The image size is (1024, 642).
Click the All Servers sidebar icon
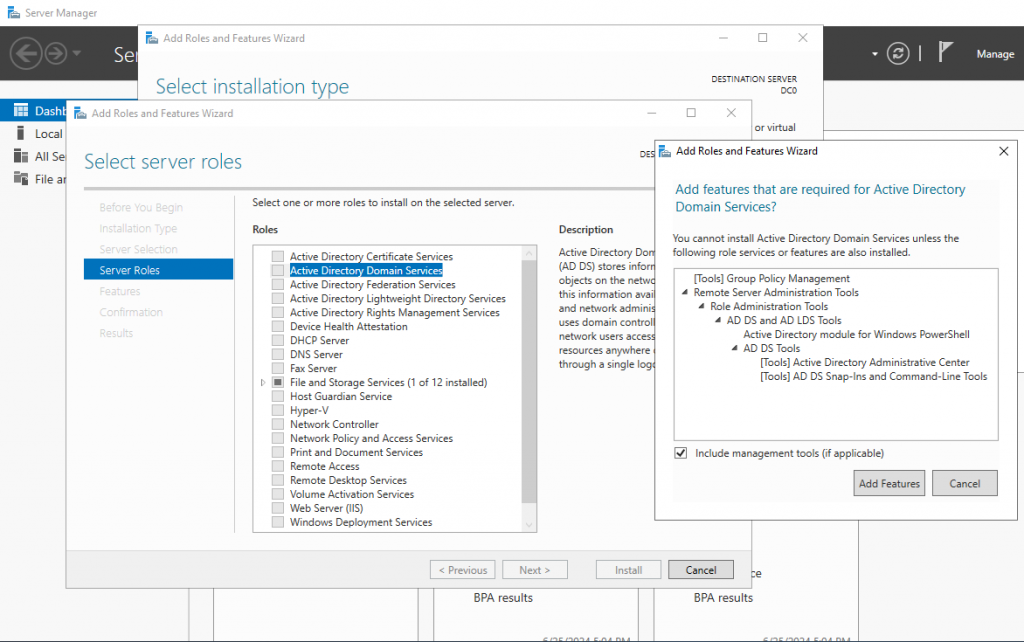(x=20, y=156)
